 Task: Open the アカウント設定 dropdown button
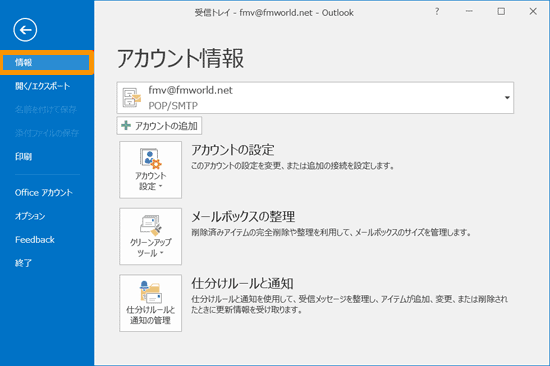tap(150, 170)
